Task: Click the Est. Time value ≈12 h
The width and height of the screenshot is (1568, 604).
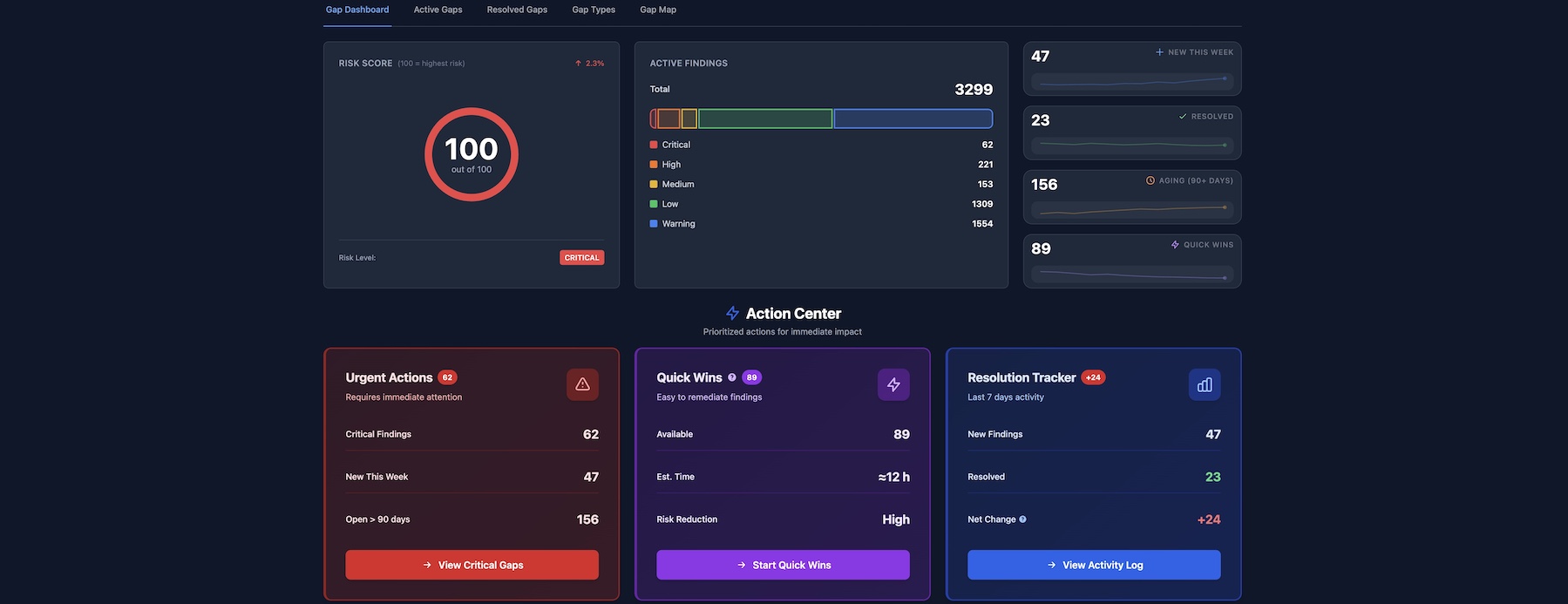Action: [x=893, y=477]
